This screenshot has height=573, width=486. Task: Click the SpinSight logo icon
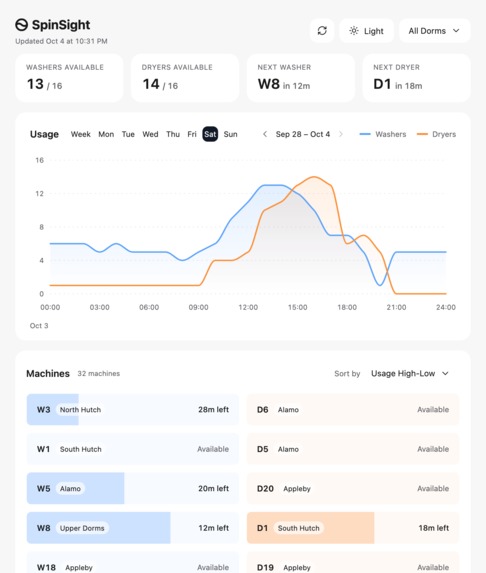tap(22, 25)
